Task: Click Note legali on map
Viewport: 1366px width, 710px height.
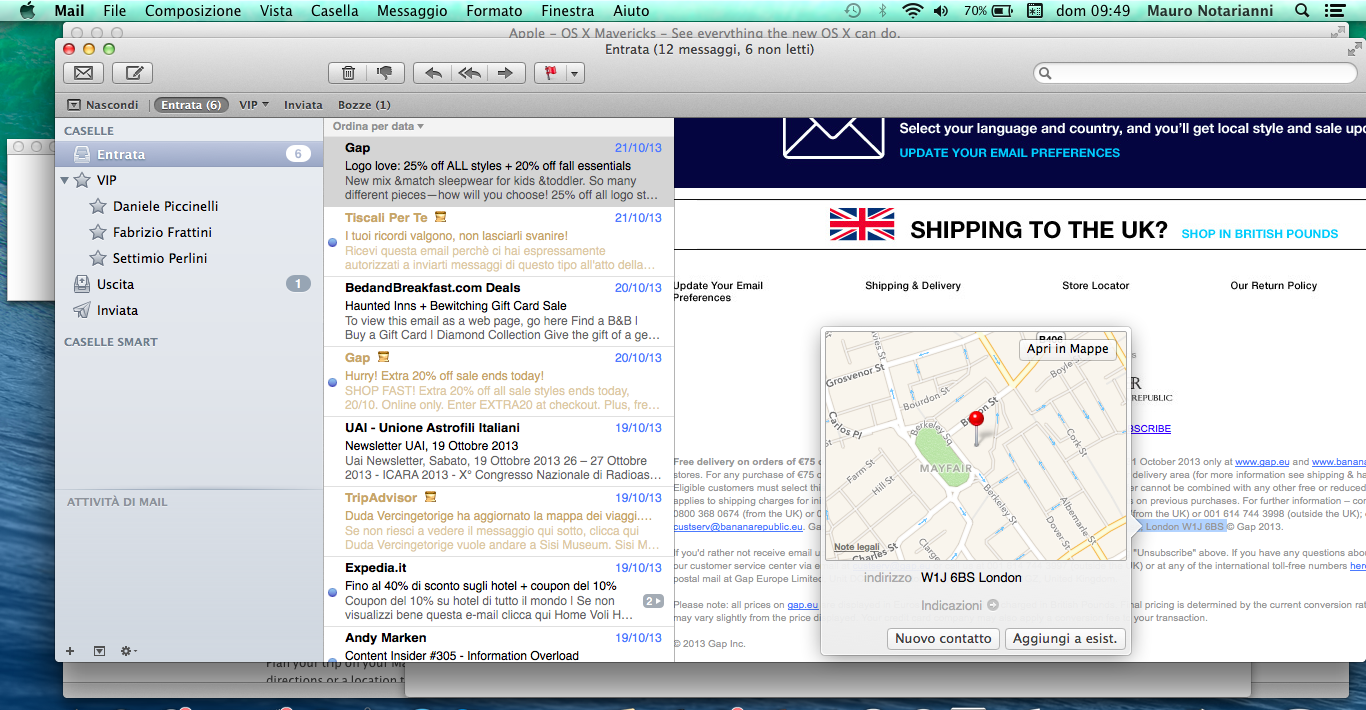Action: tap(857, 547)
